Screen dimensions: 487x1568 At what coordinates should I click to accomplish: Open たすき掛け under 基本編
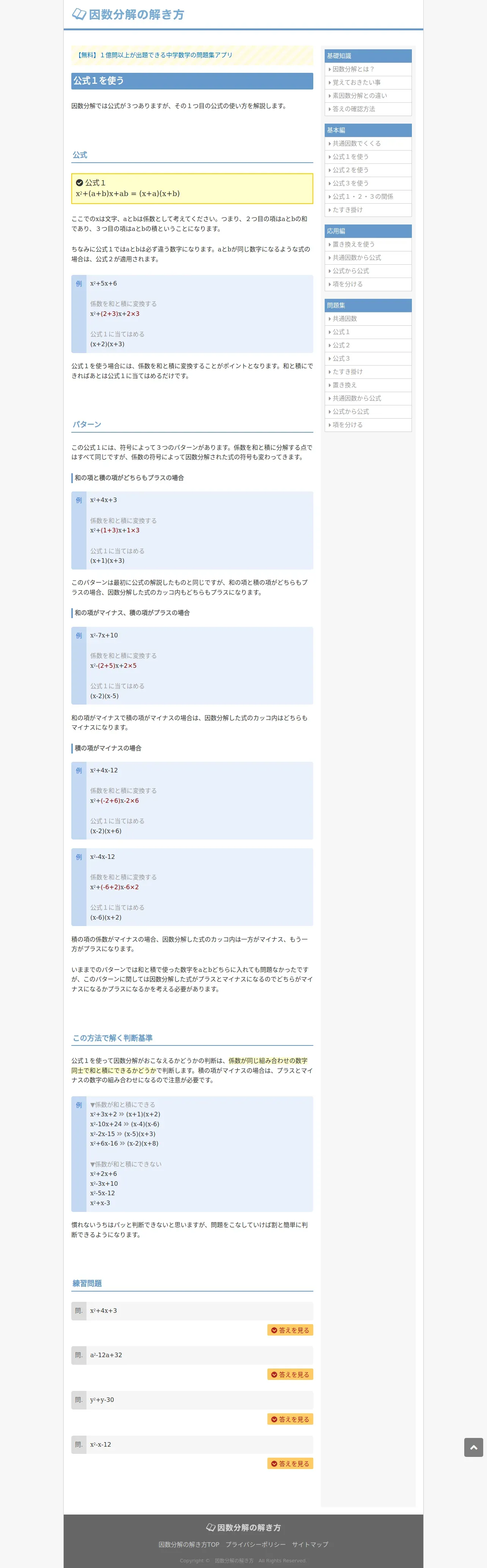pos(368,210)
